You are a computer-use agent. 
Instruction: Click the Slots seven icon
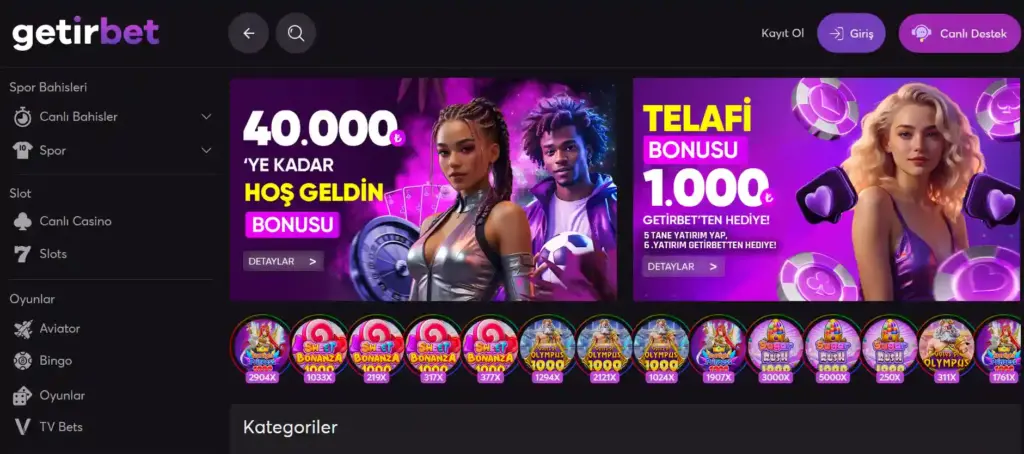[23, 254]
